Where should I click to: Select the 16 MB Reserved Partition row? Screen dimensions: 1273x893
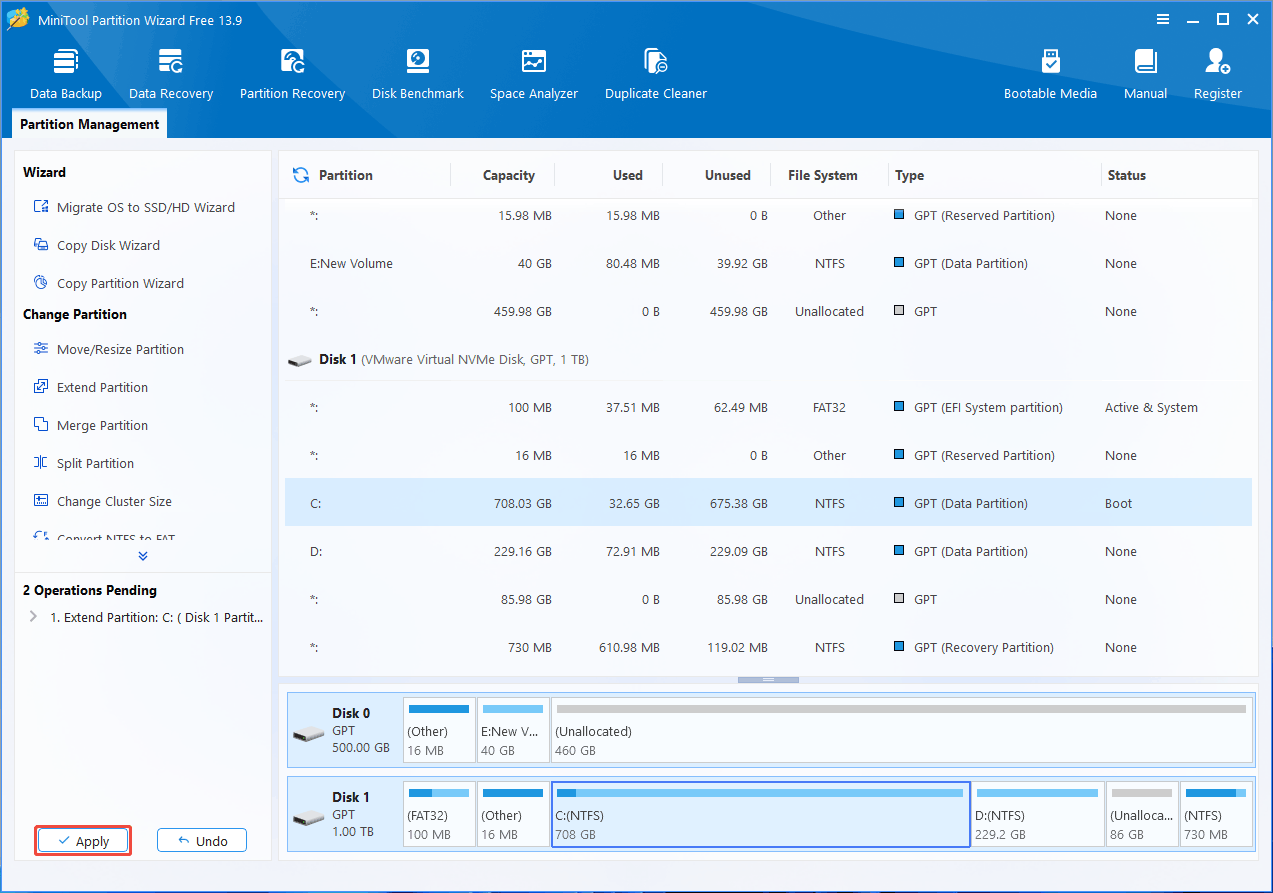768,455
